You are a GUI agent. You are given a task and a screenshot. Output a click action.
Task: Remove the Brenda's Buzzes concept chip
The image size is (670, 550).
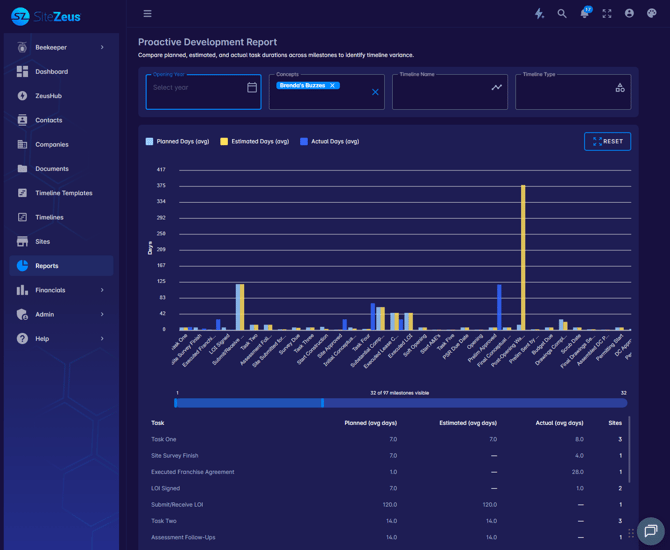(x=332, y=85)
